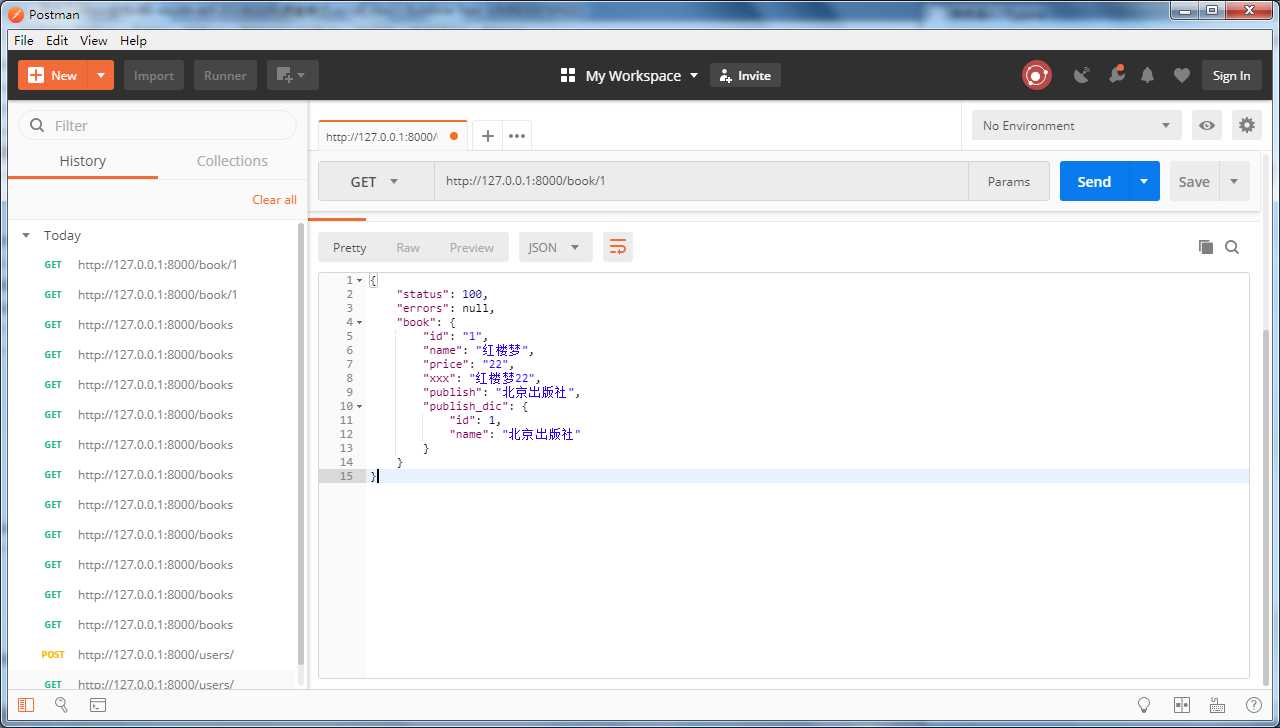This screenshot has height=728, width=1280.
Task: Click the wrench settings icon
Action: tap(1116, 75)
